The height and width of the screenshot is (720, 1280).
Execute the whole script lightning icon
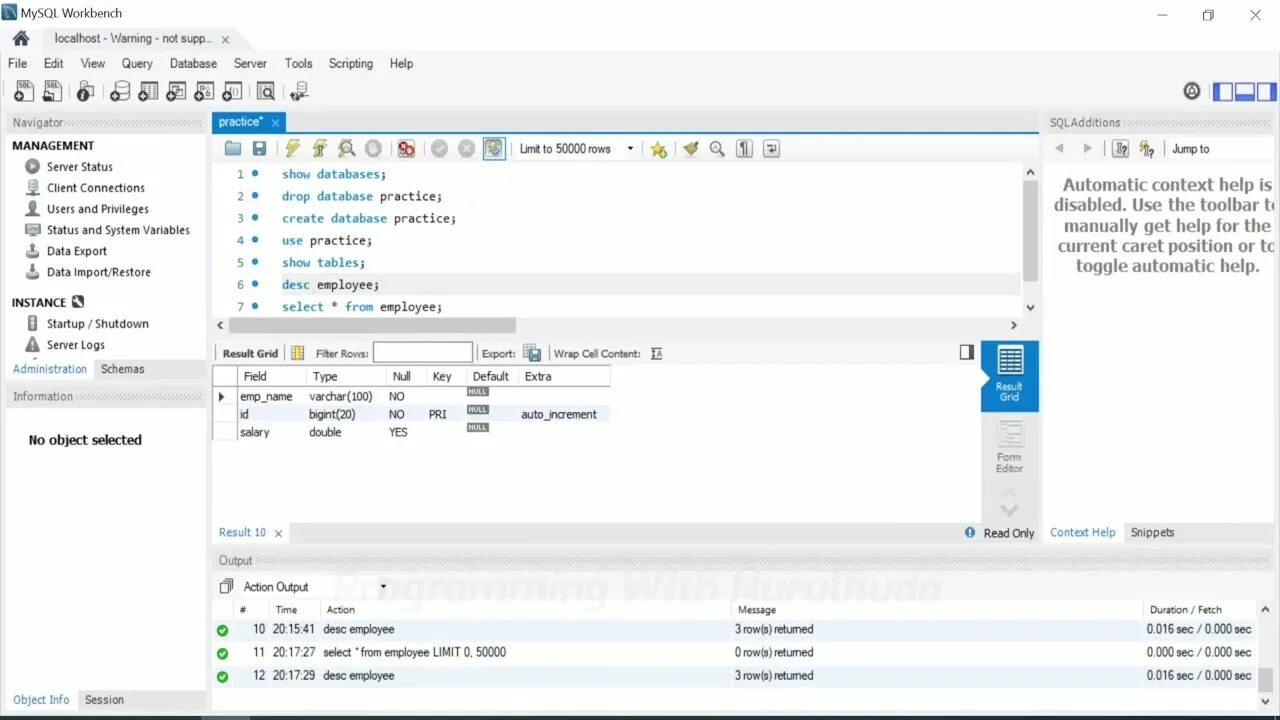pos(292,149)
